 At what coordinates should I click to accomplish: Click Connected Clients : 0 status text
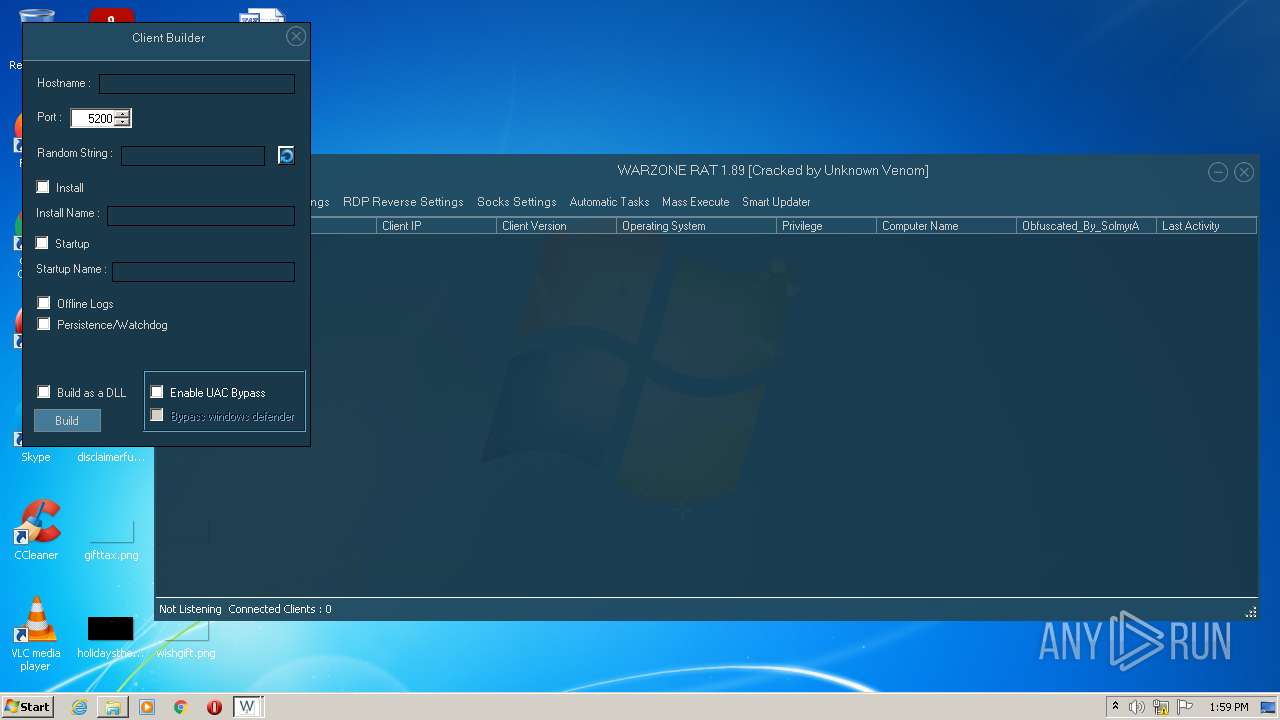[280, 609]
